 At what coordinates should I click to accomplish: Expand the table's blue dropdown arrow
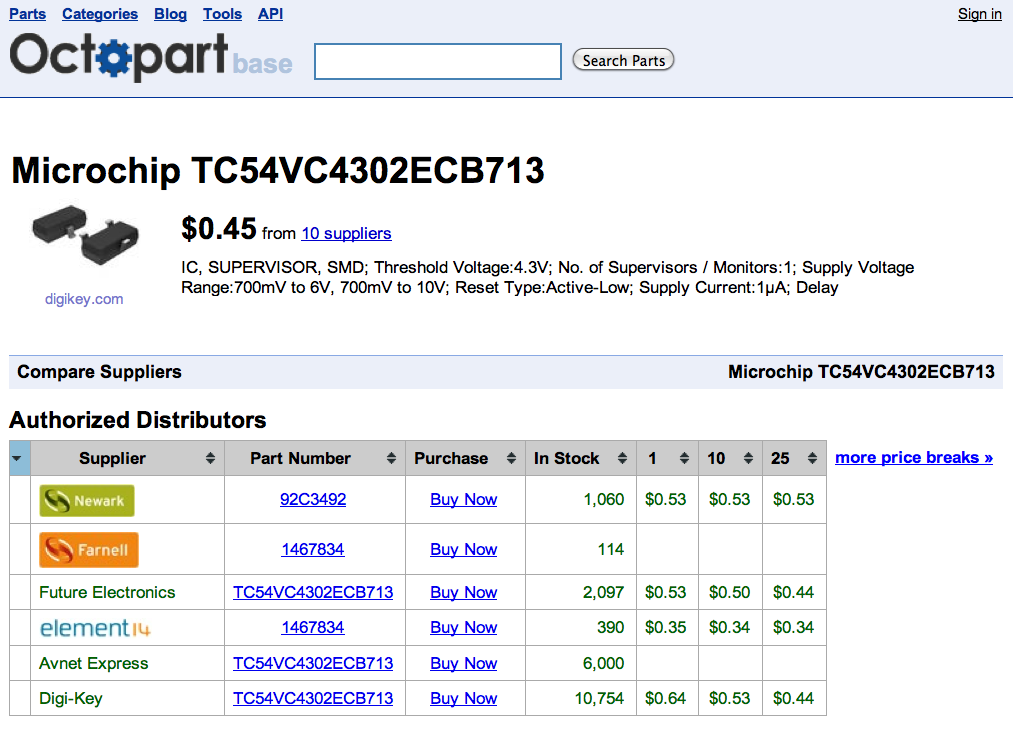(17, 459)
